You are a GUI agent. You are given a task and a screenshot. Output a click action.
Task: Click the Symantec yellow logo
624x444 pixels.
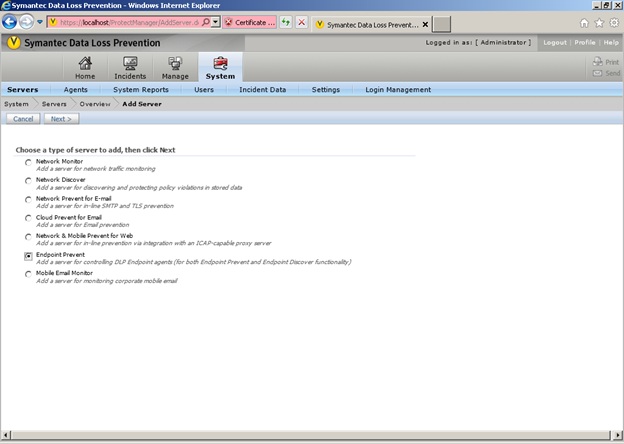pos(14,43)
